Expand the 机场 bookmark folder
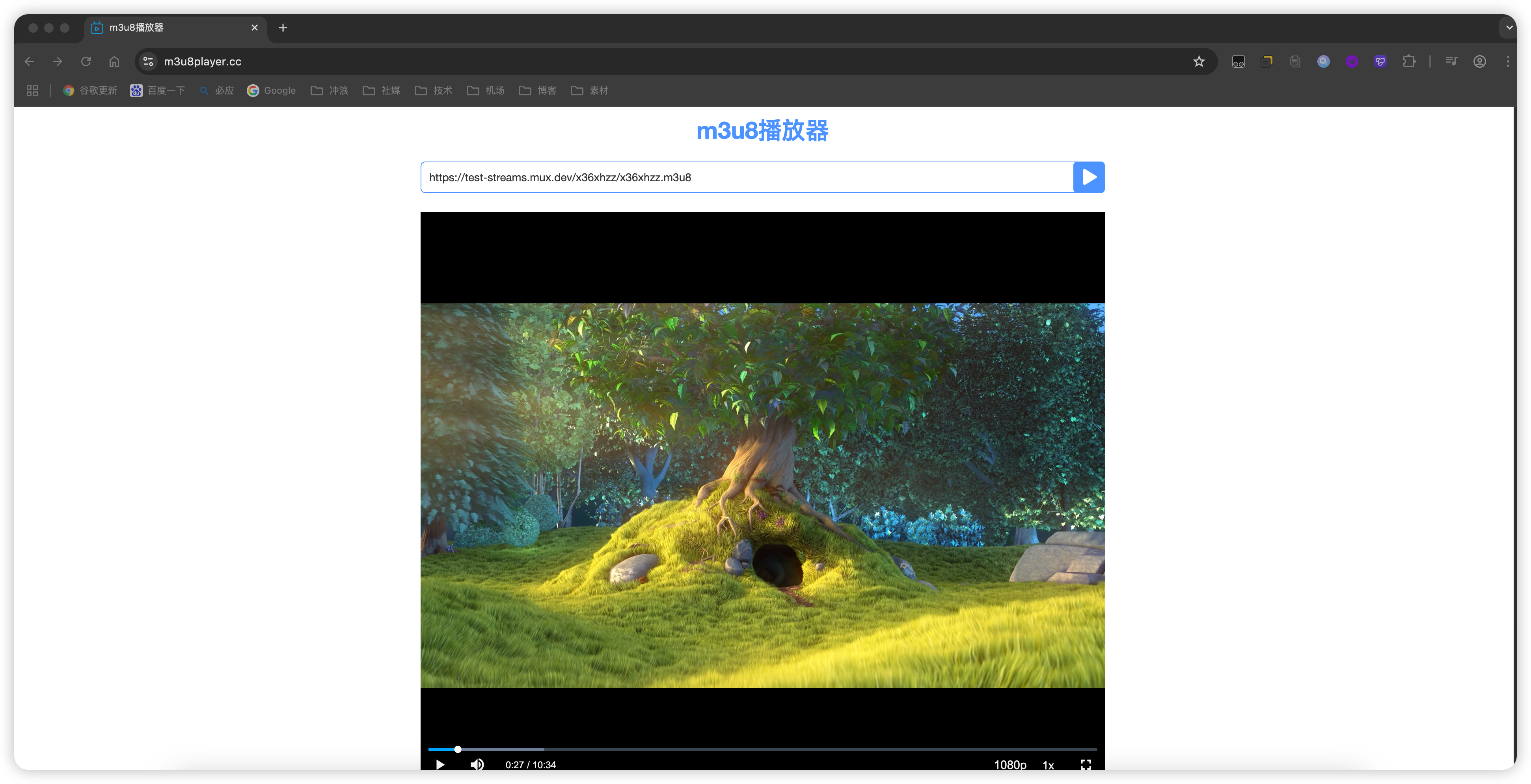Viewport: 1531px width, 784px height. point(486,90)
